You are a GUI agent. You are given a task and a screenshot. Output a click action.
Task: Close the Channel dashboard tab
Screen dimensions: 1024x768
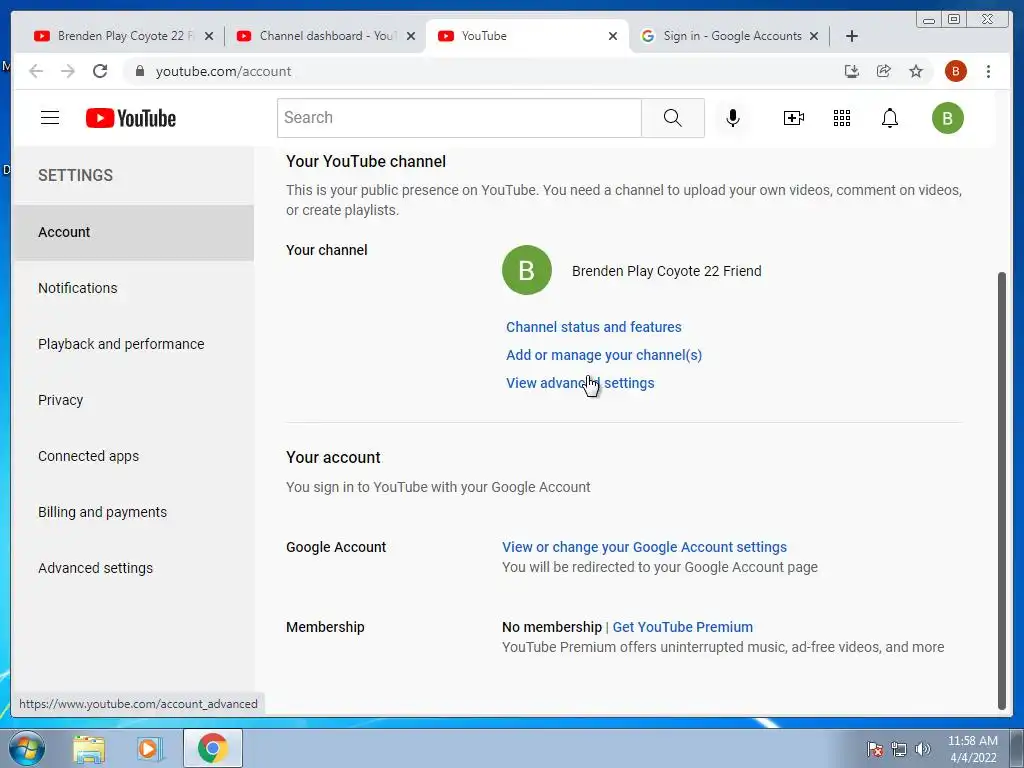[411, 36]
